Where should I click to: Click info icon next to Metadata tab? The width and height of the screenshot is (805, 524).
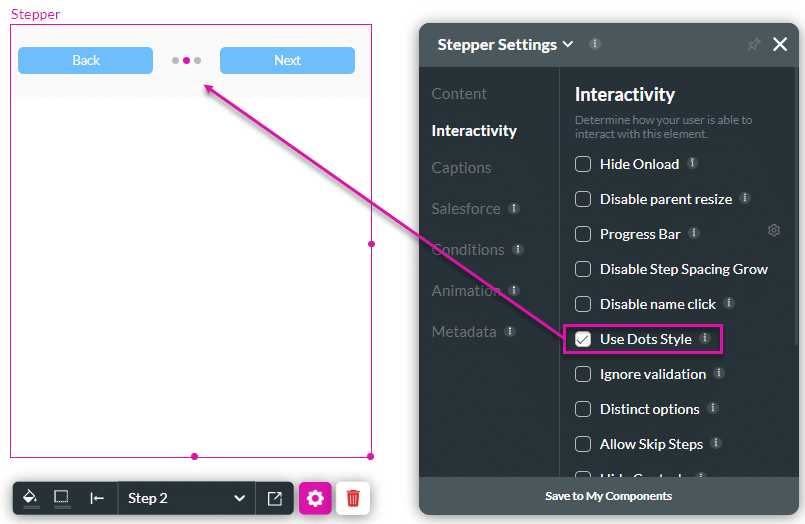509,331
